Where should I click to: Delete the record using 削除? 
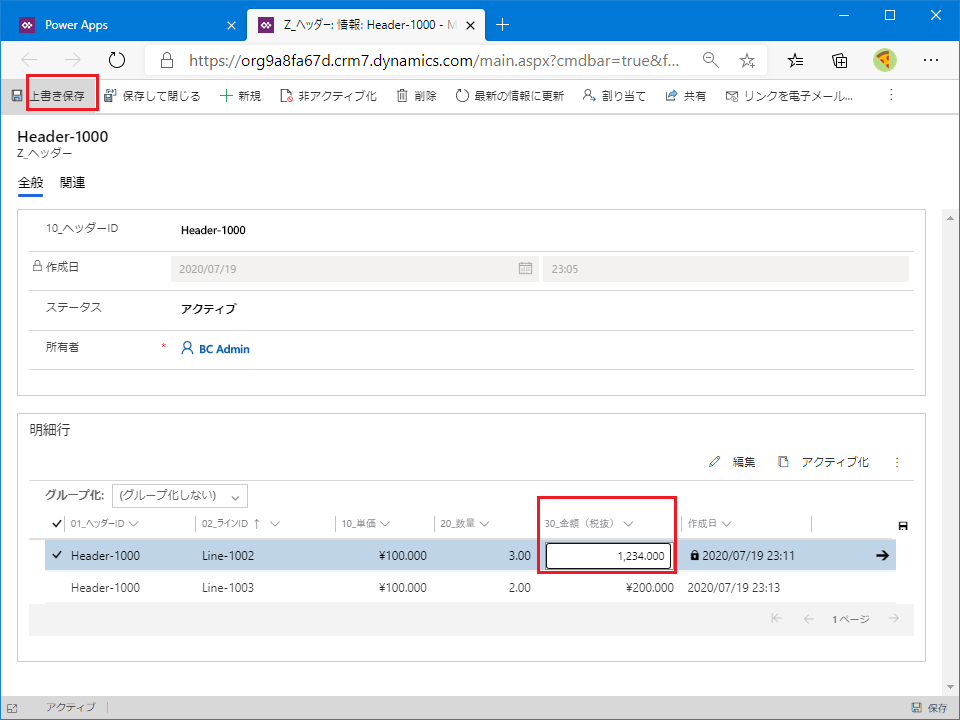416,96
